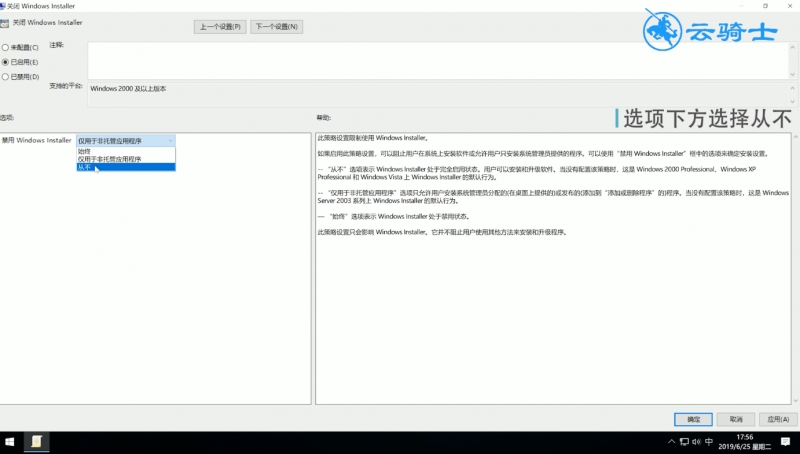
Task: Open the taskbar clock 17:56
Action: (x=745, y=442)
